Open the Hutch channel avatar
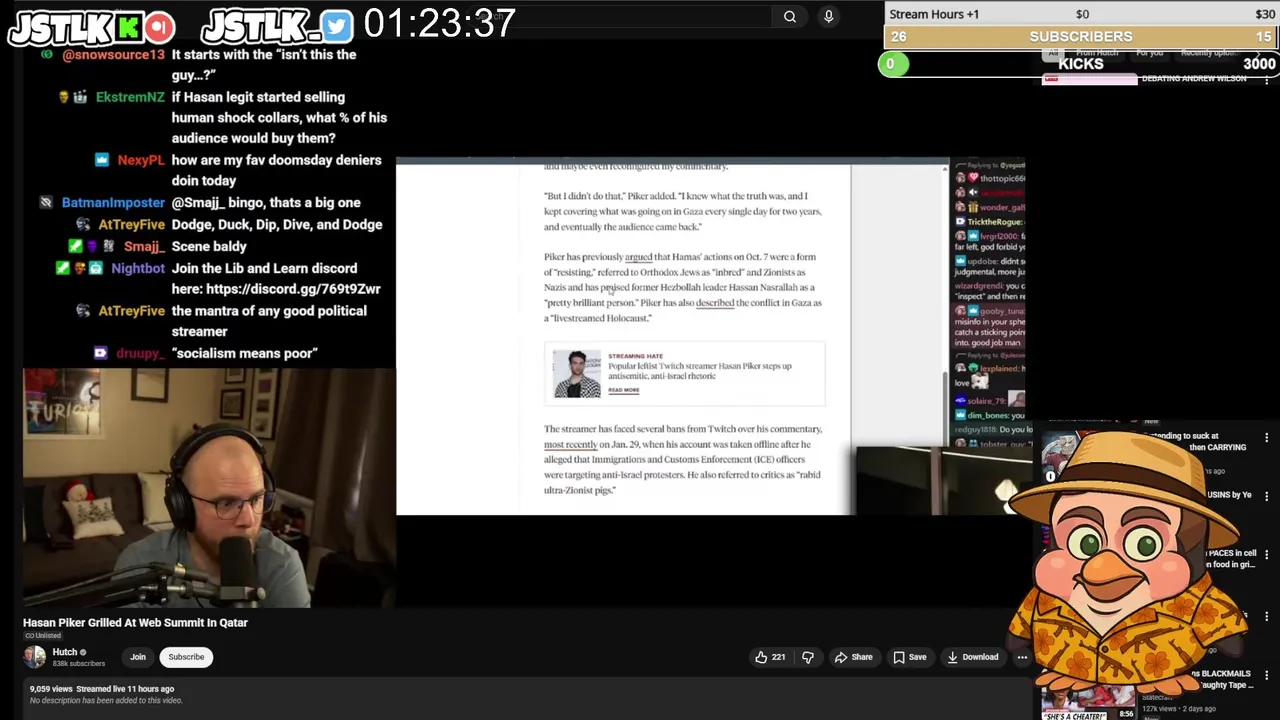 (35, 657)
